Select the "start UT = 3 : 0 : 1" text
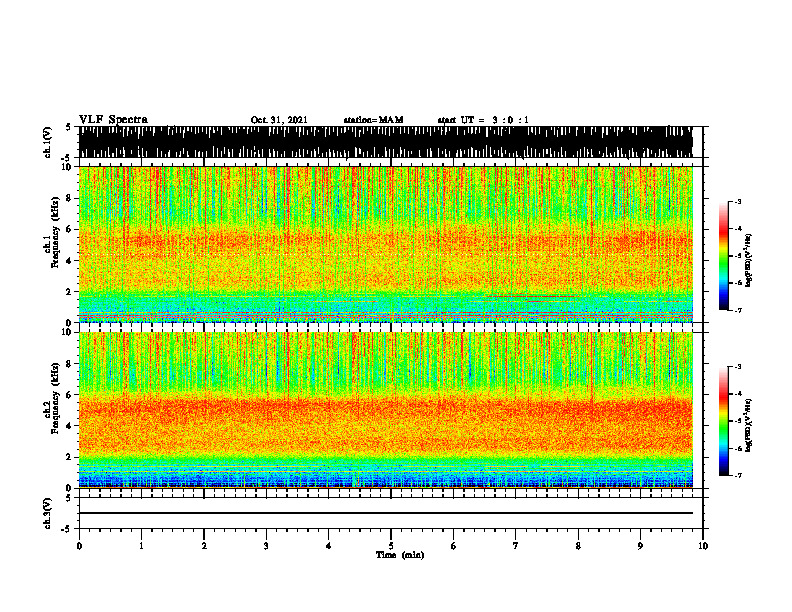 pos(483,120)
